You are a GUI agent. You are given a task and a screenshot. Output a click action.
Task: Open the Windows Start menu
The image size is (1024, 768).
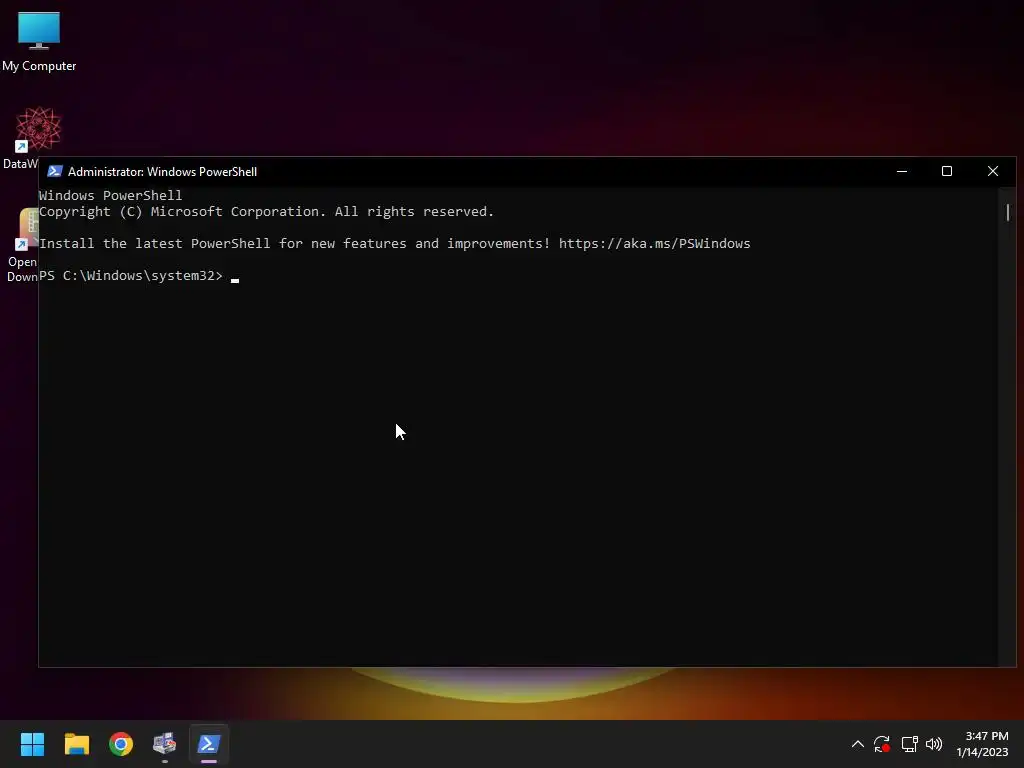tap(32, 744)
